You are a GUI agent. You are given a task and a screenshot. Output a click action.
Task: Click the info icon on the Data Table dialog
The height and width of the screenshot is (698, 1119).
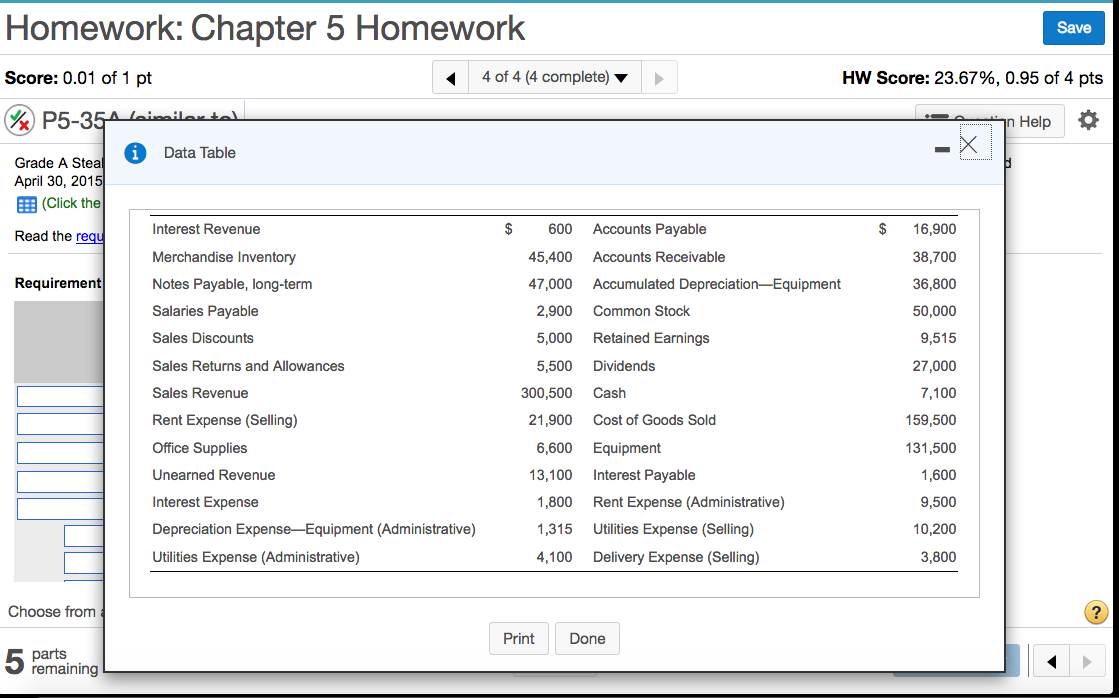[135, 153]
